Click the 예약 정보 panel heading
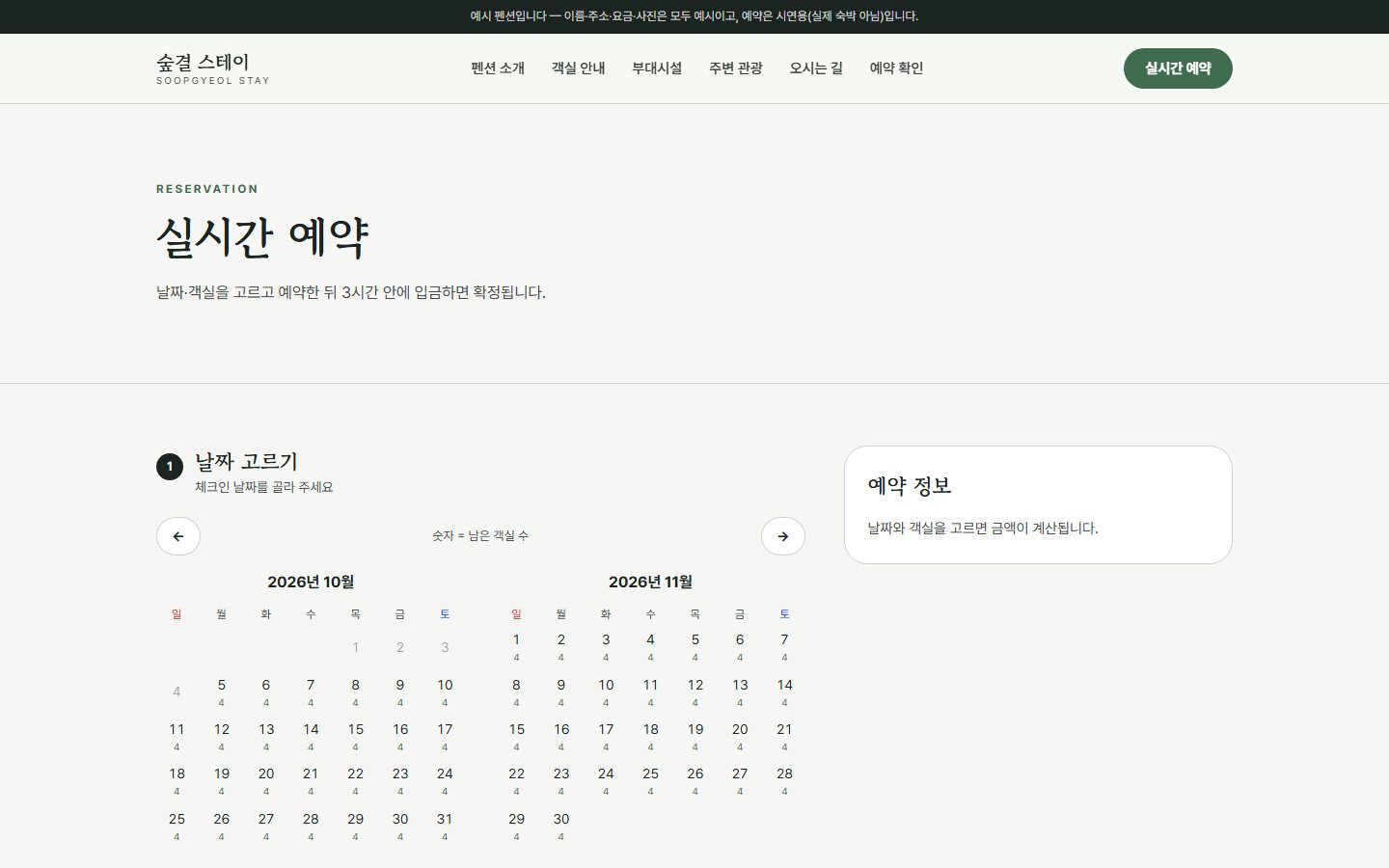 click(x=910, y=486)
